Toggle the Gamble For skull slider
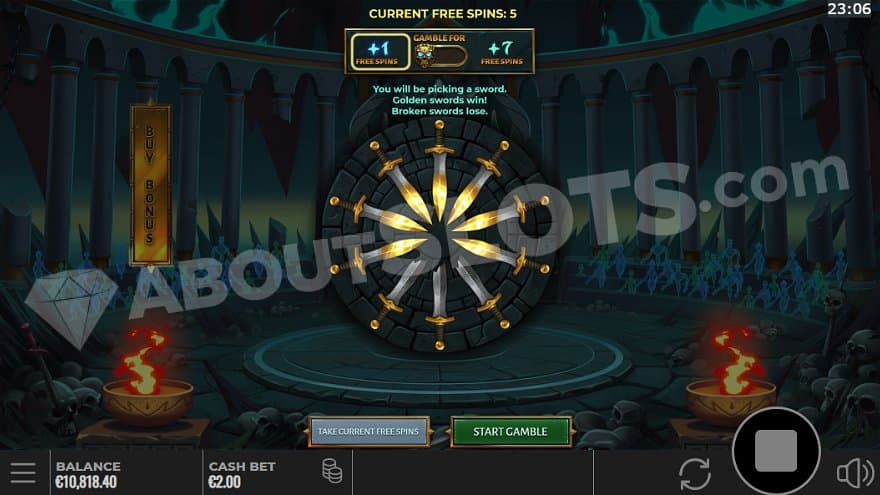This screenshot has height=495, width=880. 440,56
